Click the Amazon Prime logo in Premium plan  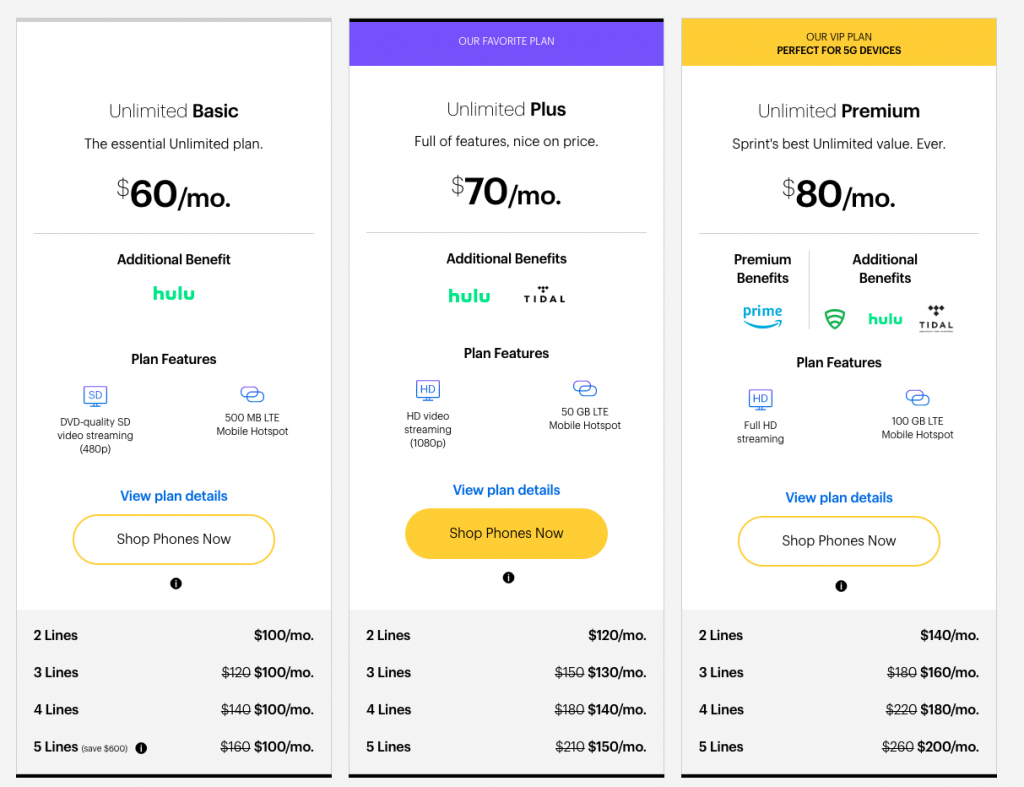pos(762,316)
